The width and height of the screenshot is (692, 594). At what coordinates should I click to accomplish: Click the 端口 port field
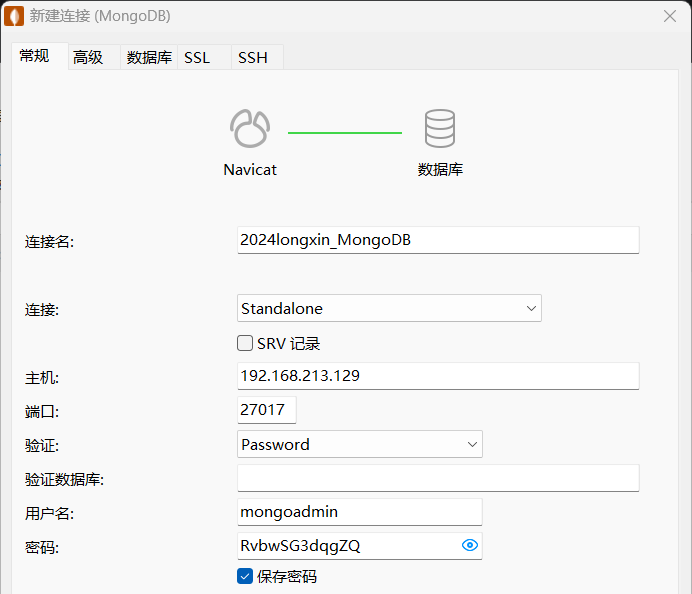tap(267, 410)
